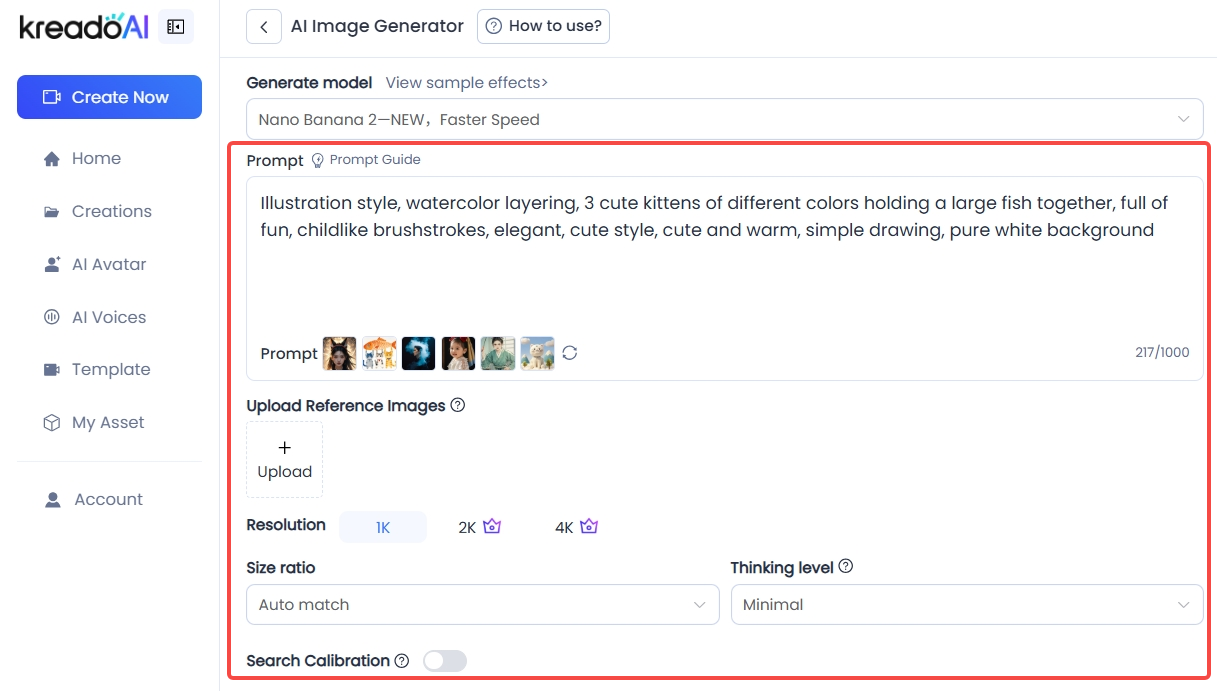Select the 2K resolution option

[468, 527]
